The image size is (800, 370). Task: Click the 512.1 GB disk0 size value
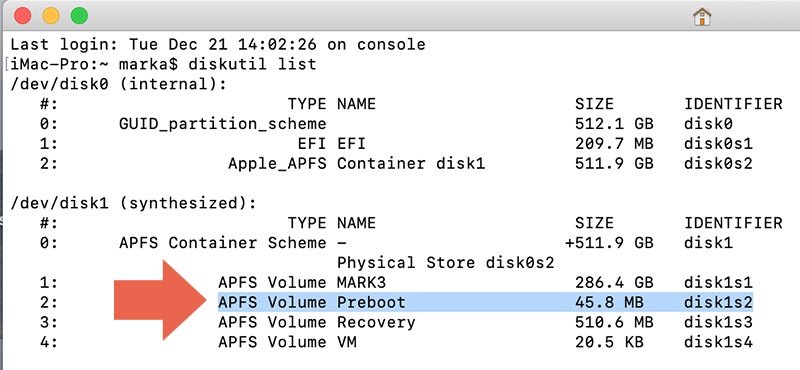(x=614, y=124)
